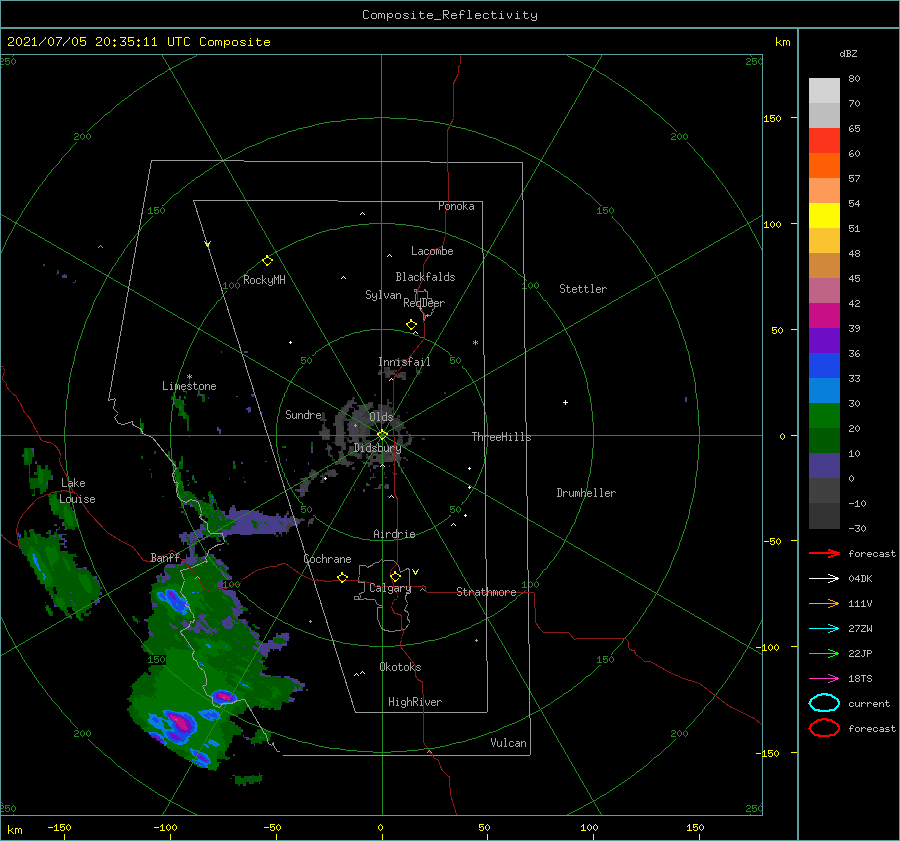
Task: Click the cyan current ellipse in legend
Action: click(x=824, y=703)
